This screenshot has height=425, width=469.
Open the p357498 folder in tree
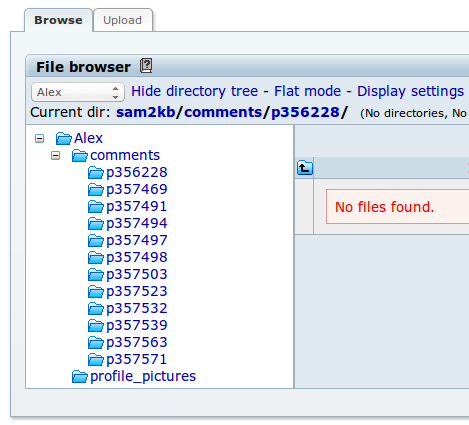click(x=137, y=257)
